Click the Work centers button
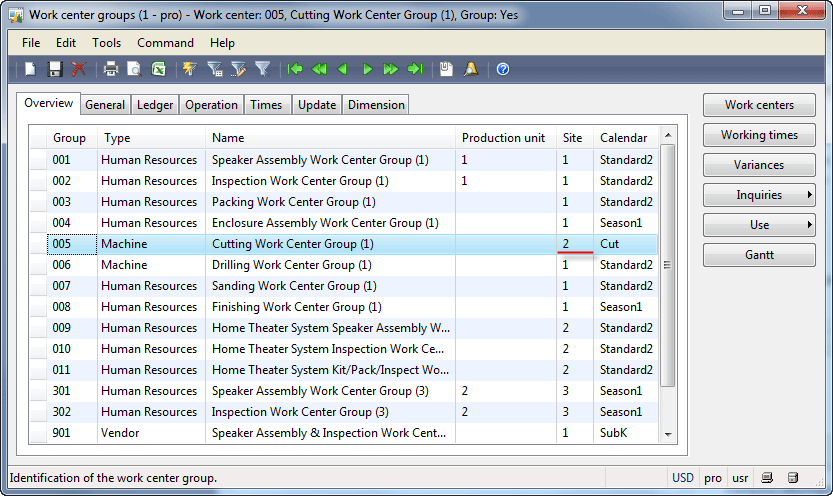The height and width of the screenshot is (496, 833). (759, 105)
